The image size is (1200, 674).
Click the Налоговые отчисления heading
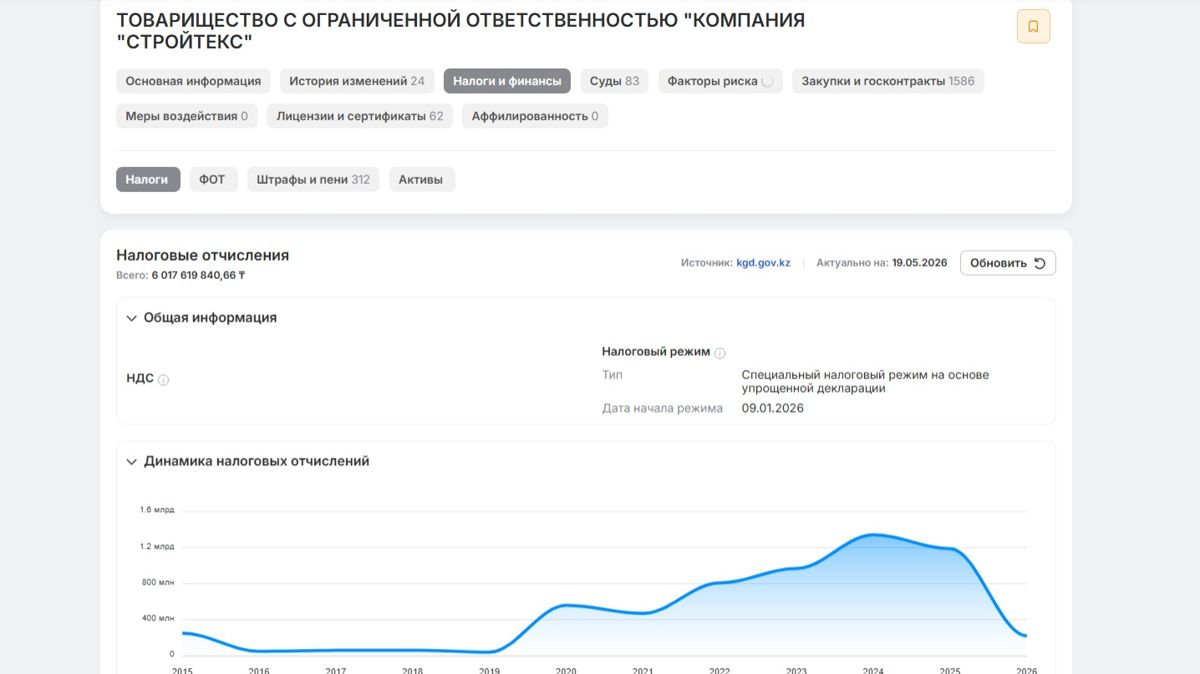202,255
